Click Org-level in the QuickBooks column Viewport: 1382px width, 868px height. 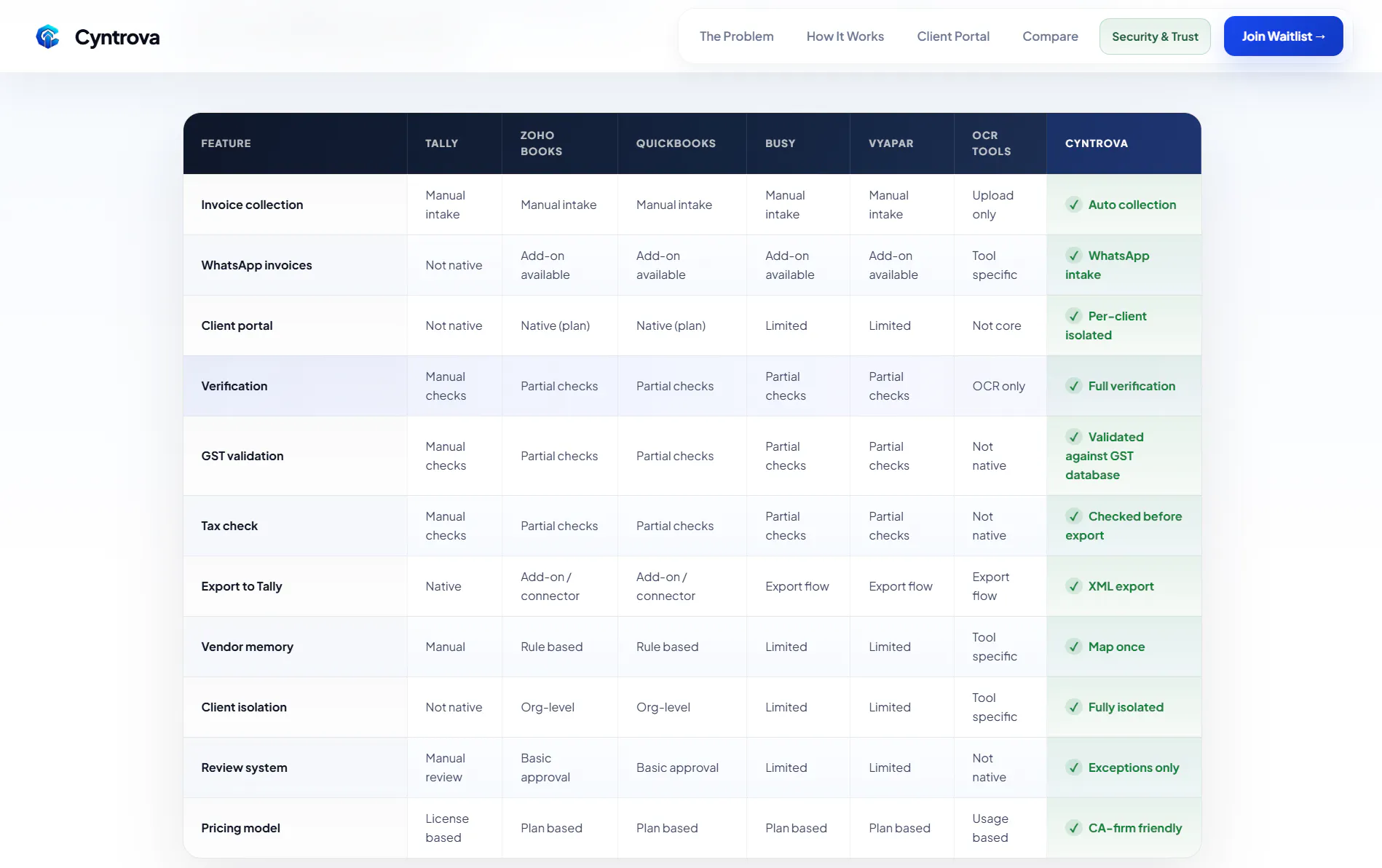coord(663,707)
